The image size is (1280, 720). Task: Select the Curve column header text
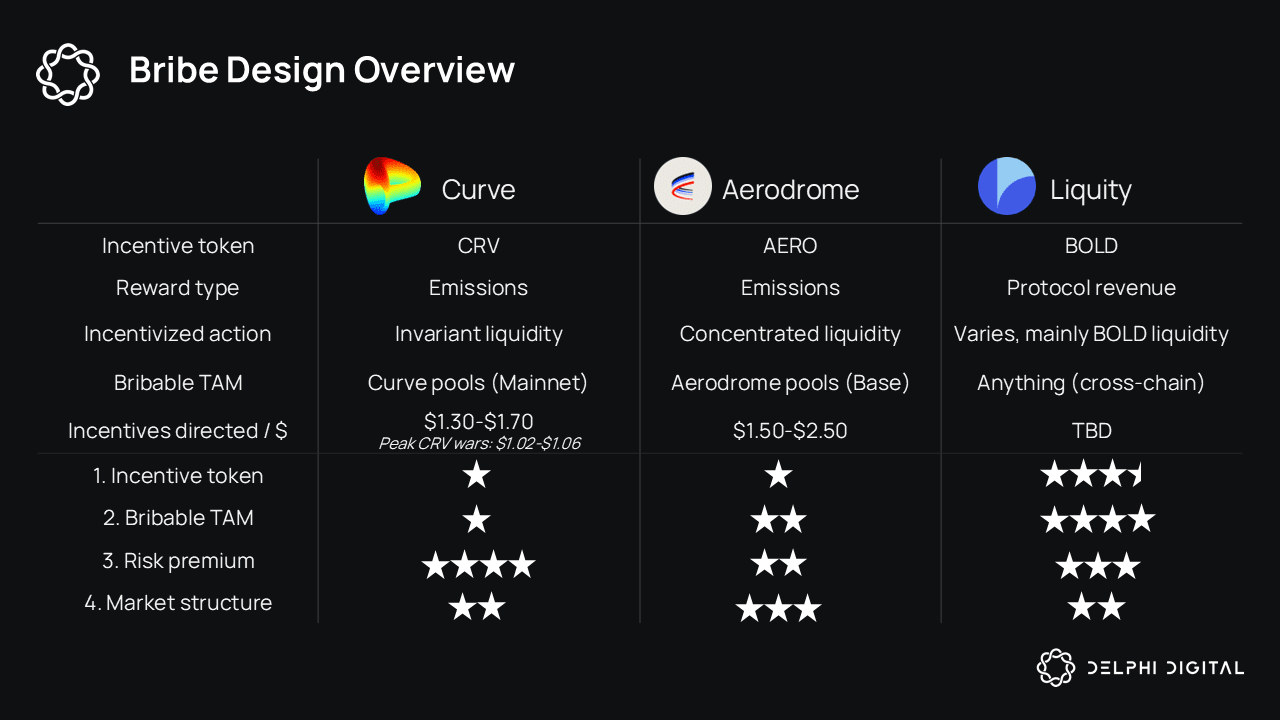[478, 190]
